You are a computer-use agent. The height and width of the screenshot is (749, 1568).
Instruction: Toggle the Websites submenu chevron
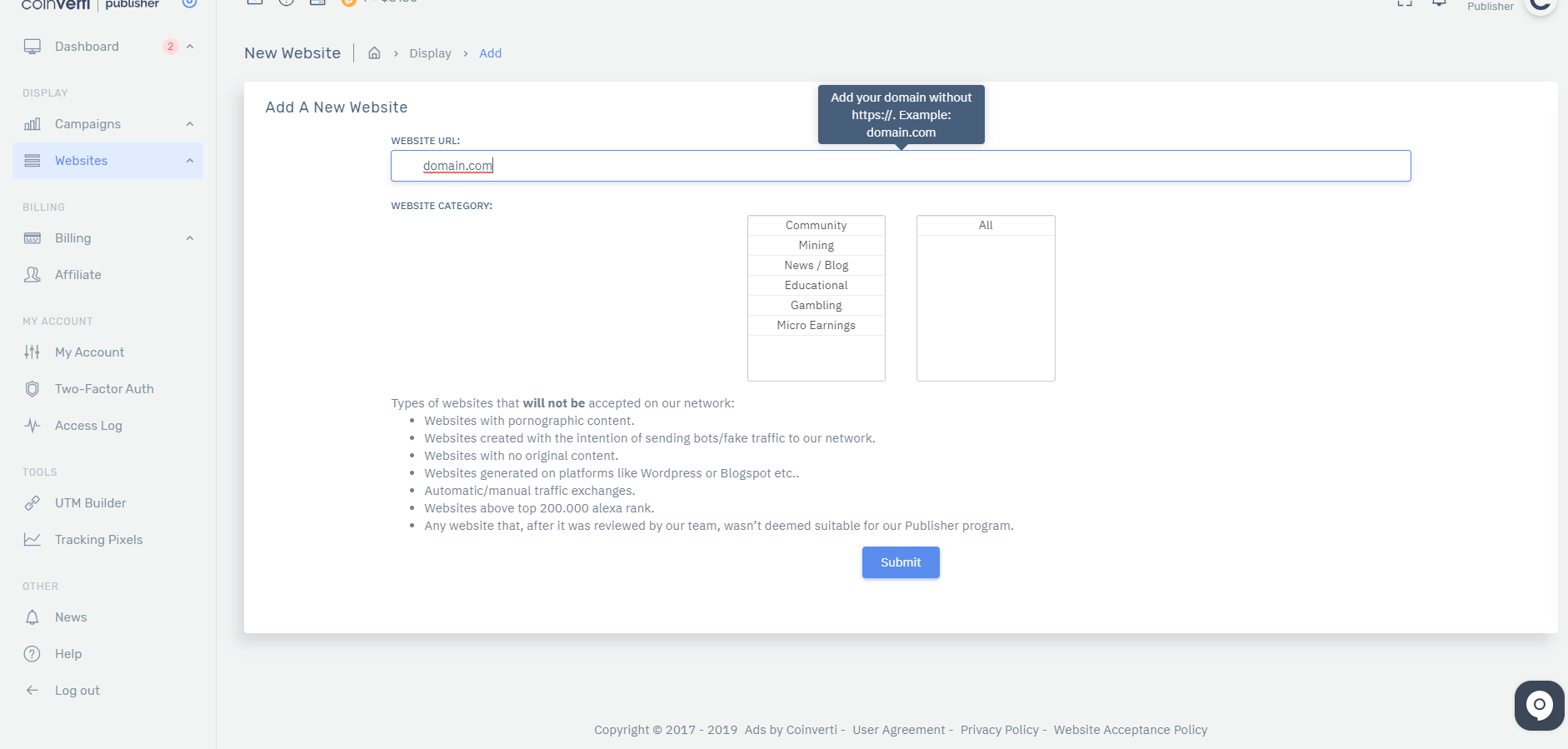coord(190,161)
